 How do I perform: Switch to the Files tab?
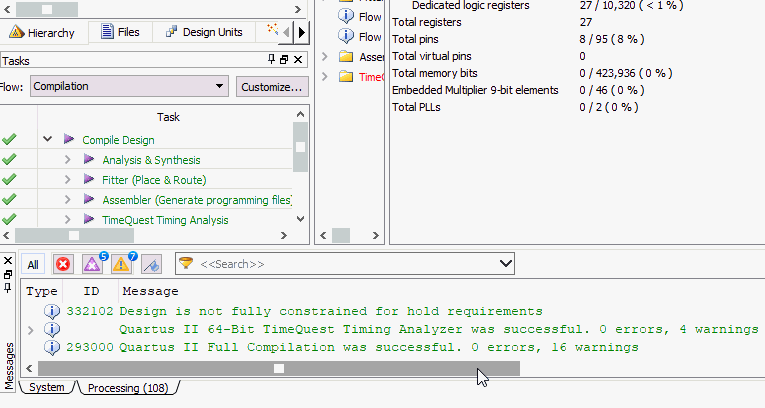point(121,32)
